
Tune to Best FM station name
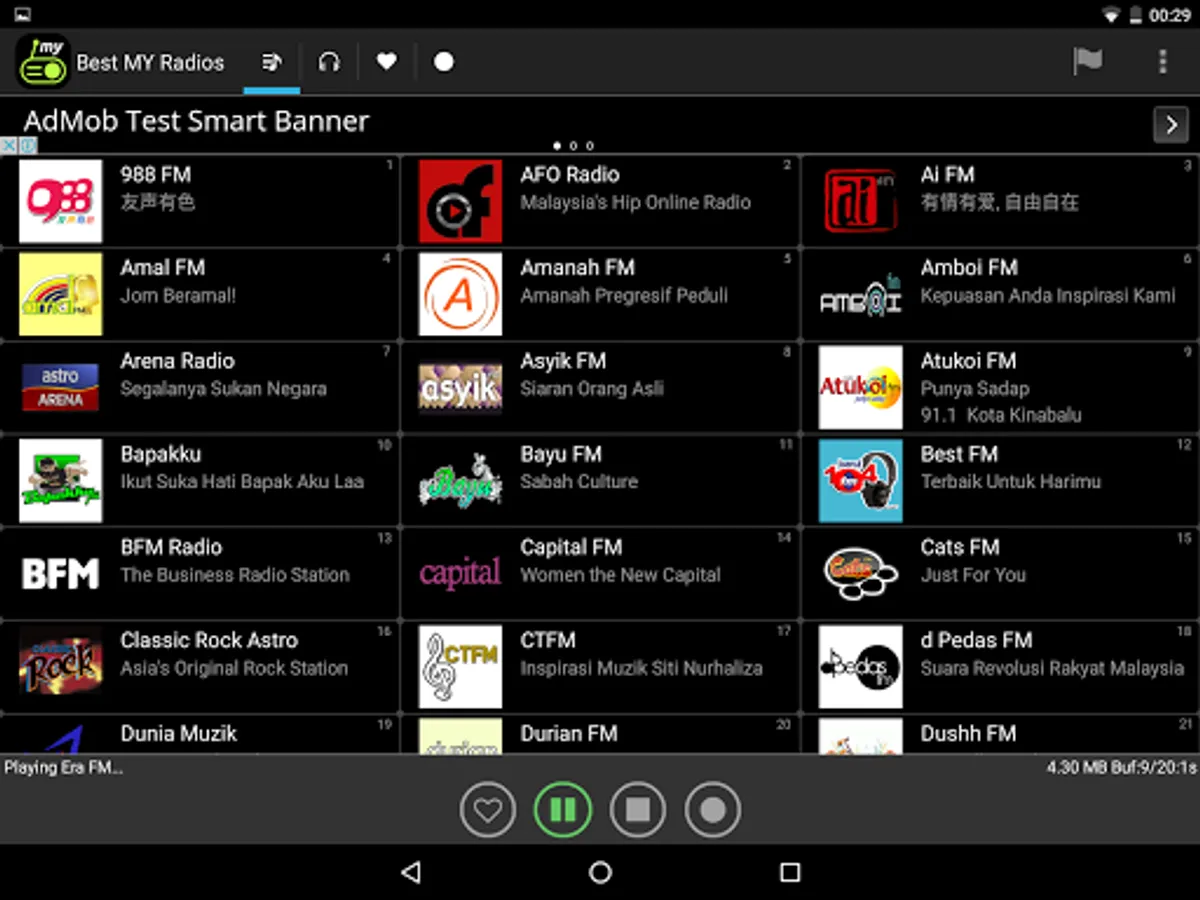point(959,453)
